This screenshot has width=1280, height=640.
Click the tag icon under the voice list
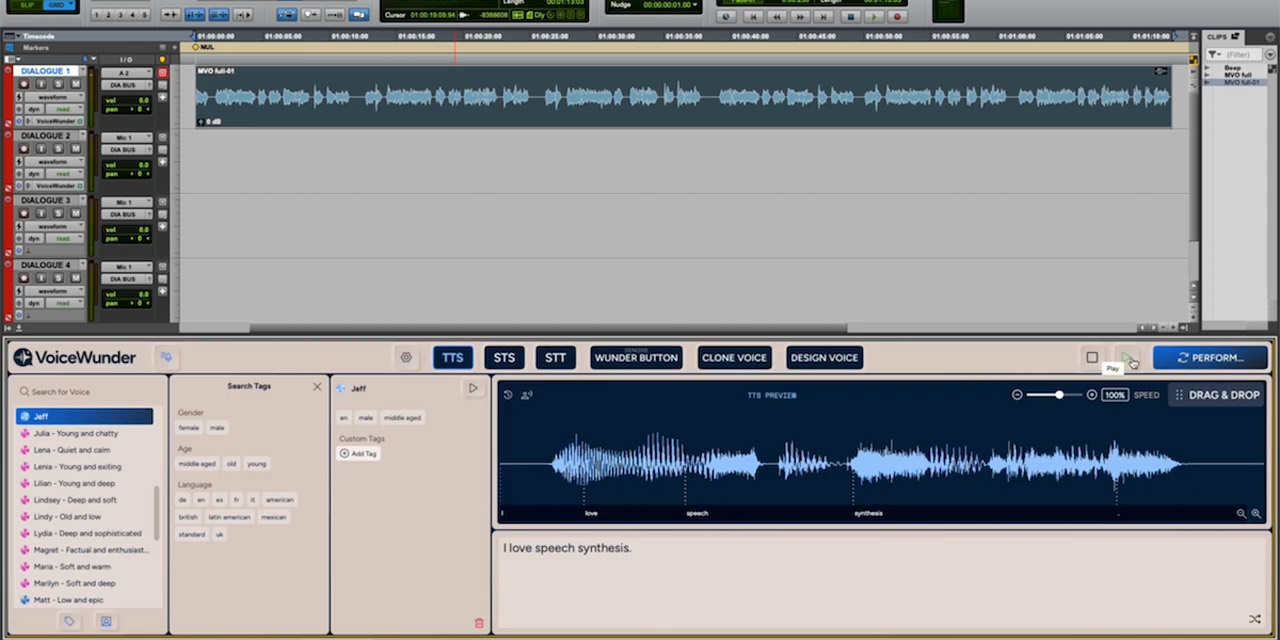click(69, 621)
